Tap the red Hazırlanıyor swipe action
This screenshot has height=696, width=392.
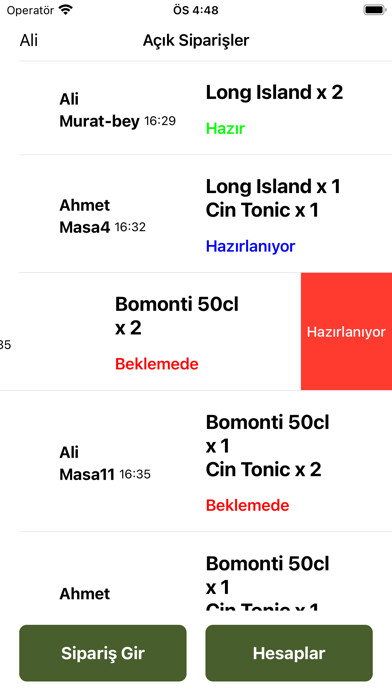coord(346,332)
